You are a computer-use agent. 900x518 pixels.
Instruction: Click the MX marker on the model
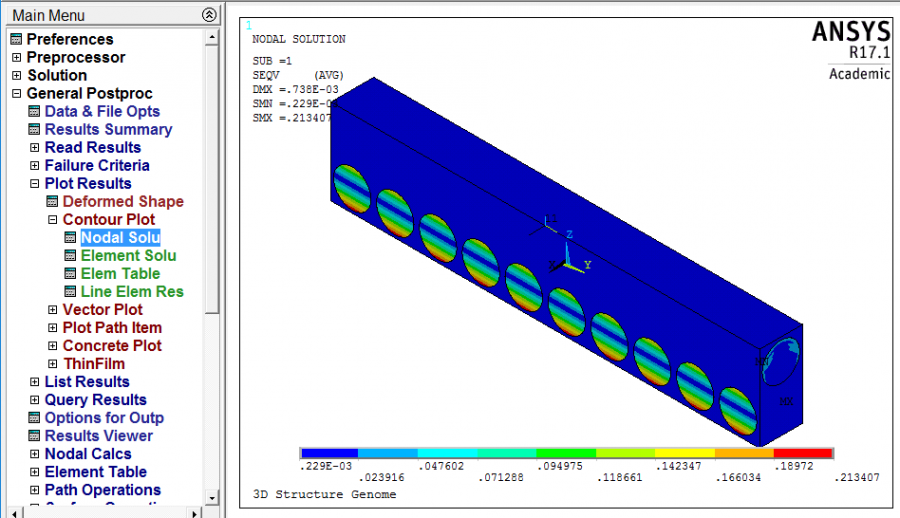786,401
